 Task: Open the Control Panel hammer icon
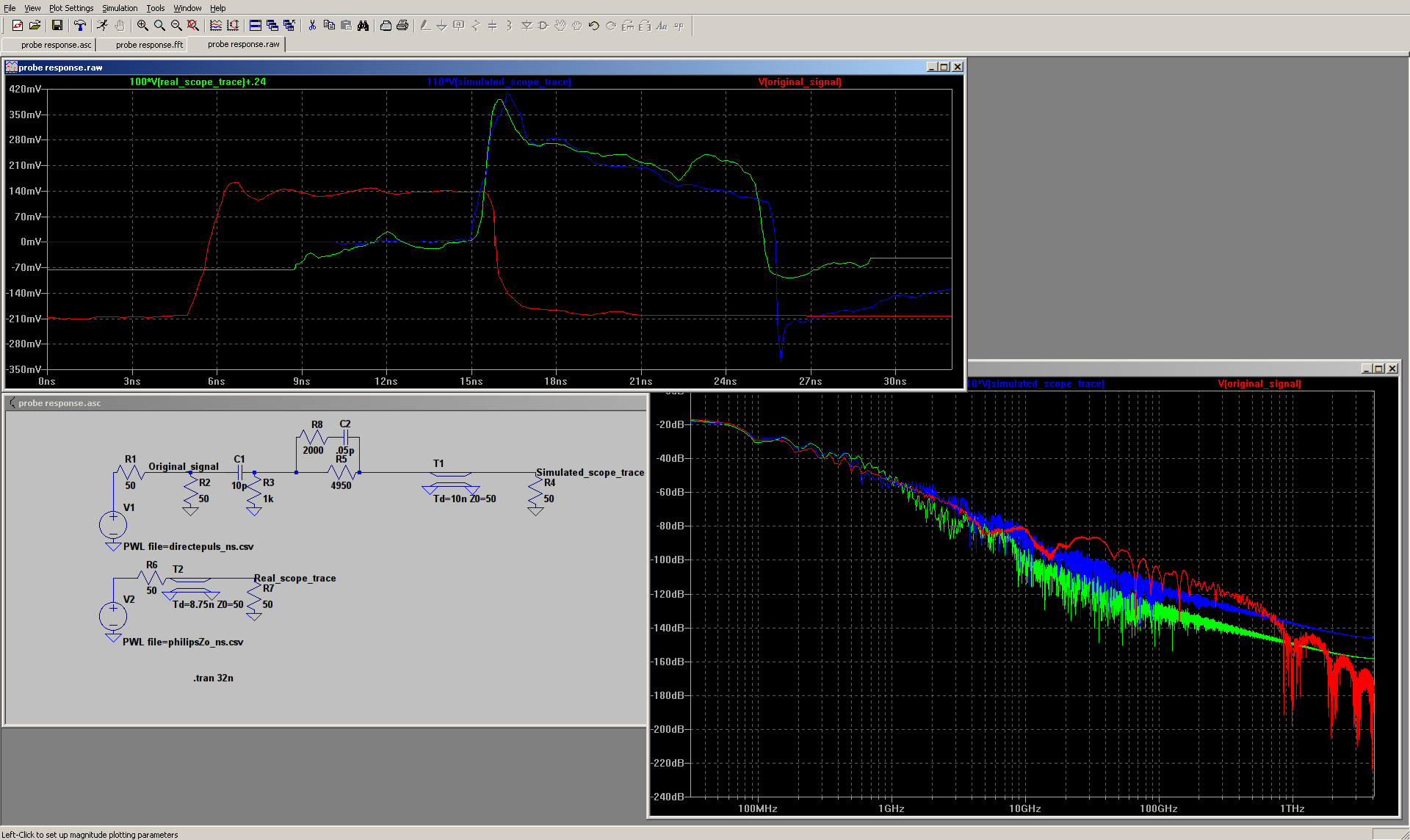(80, 26)
